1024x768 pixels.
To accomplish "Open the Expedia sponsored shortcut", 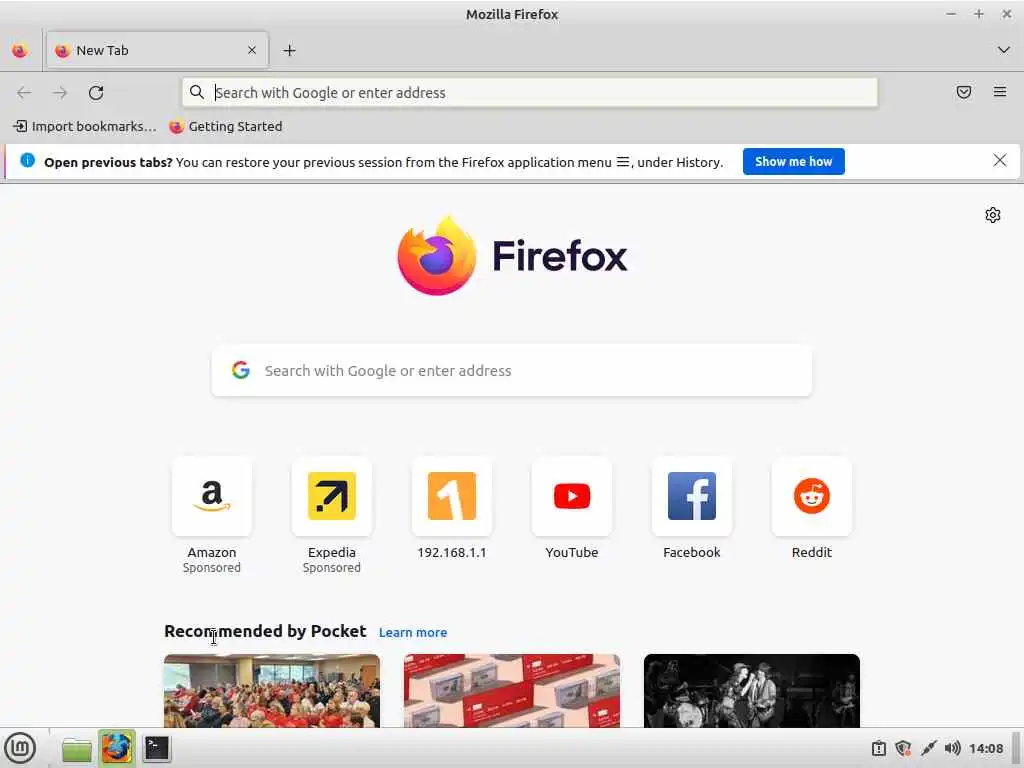I will pyautogui.click(x=332, y=496).
